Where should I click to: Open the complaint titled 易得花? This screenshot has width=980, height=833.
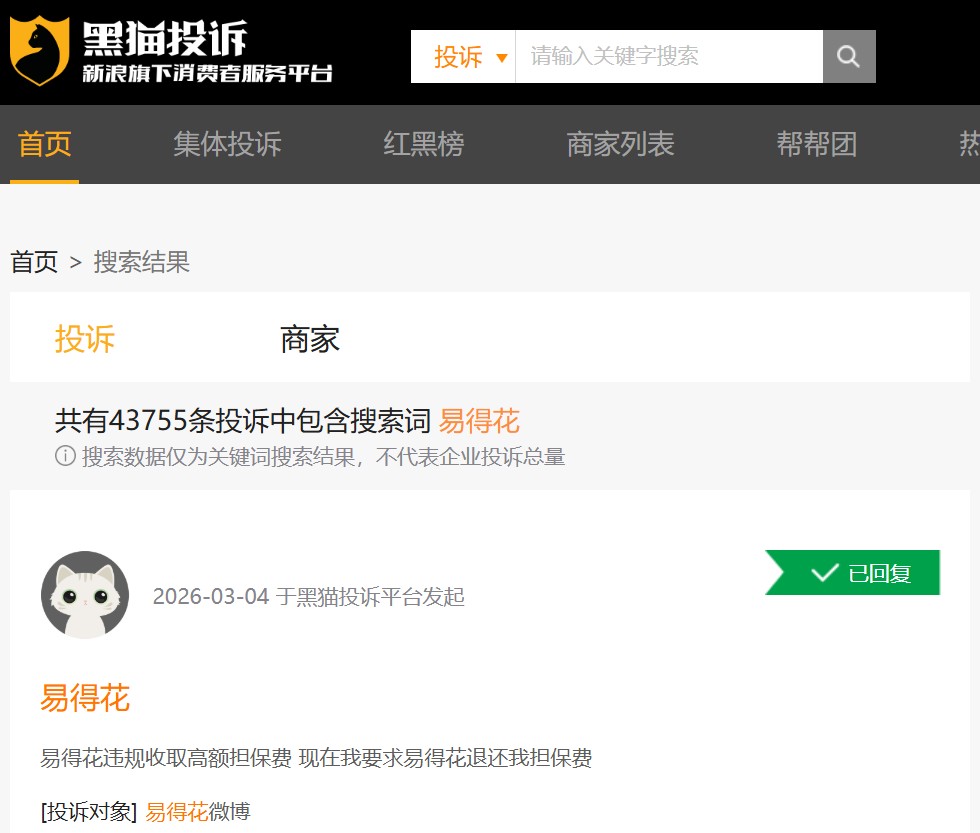pos(85,698)
